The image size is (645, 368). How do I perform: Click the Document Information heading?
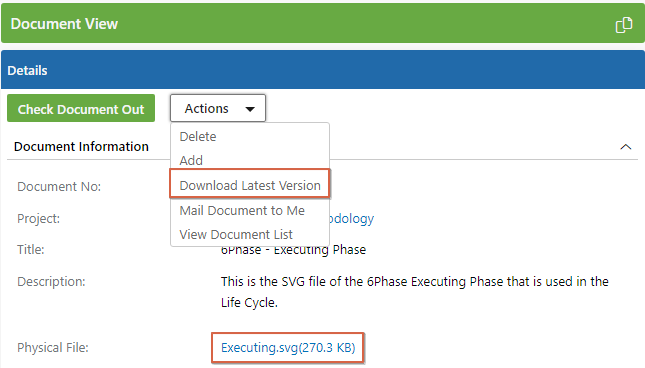click(81, 147)
